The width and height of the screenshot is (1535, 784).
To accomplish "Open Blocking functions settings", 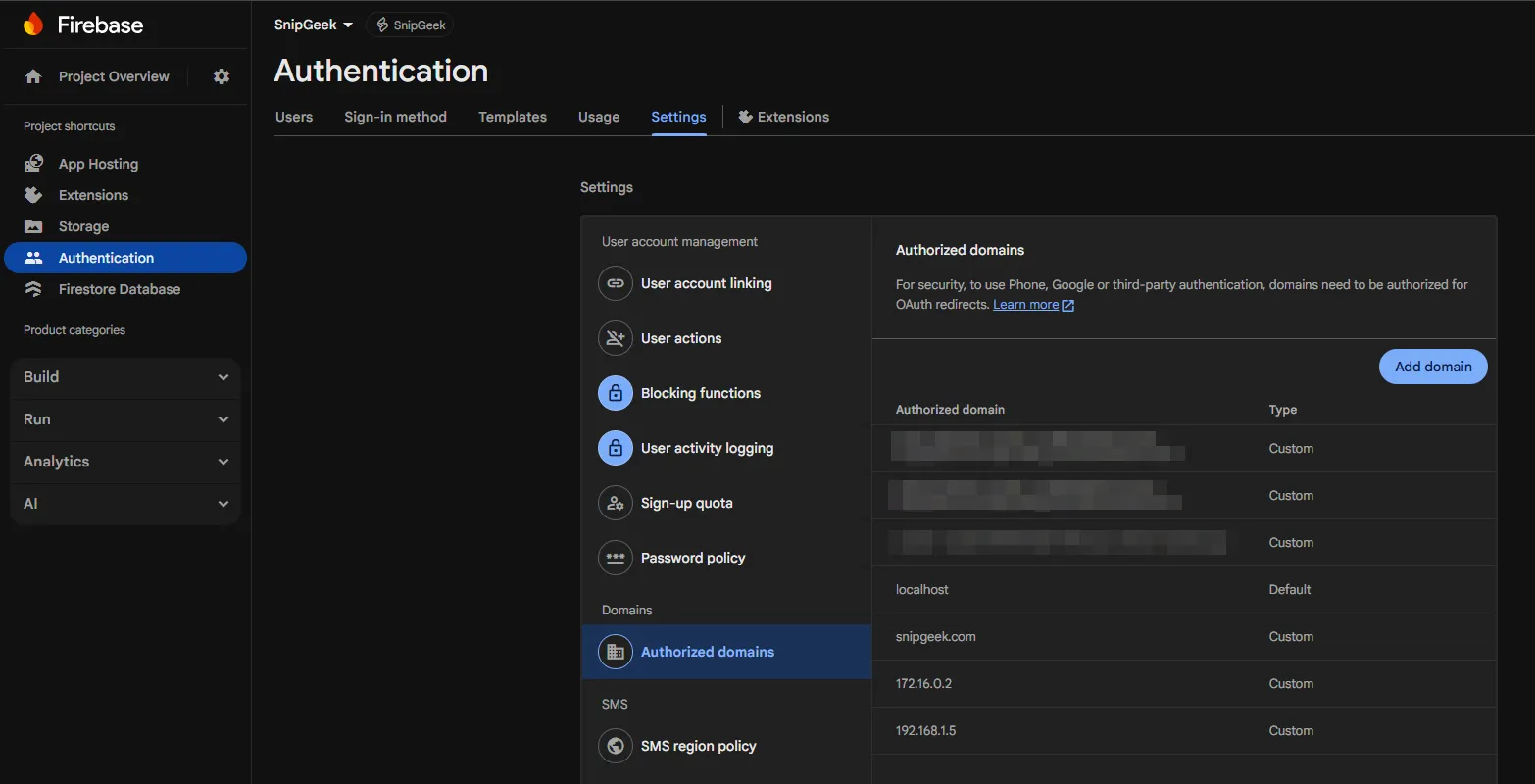I will 700,392.
